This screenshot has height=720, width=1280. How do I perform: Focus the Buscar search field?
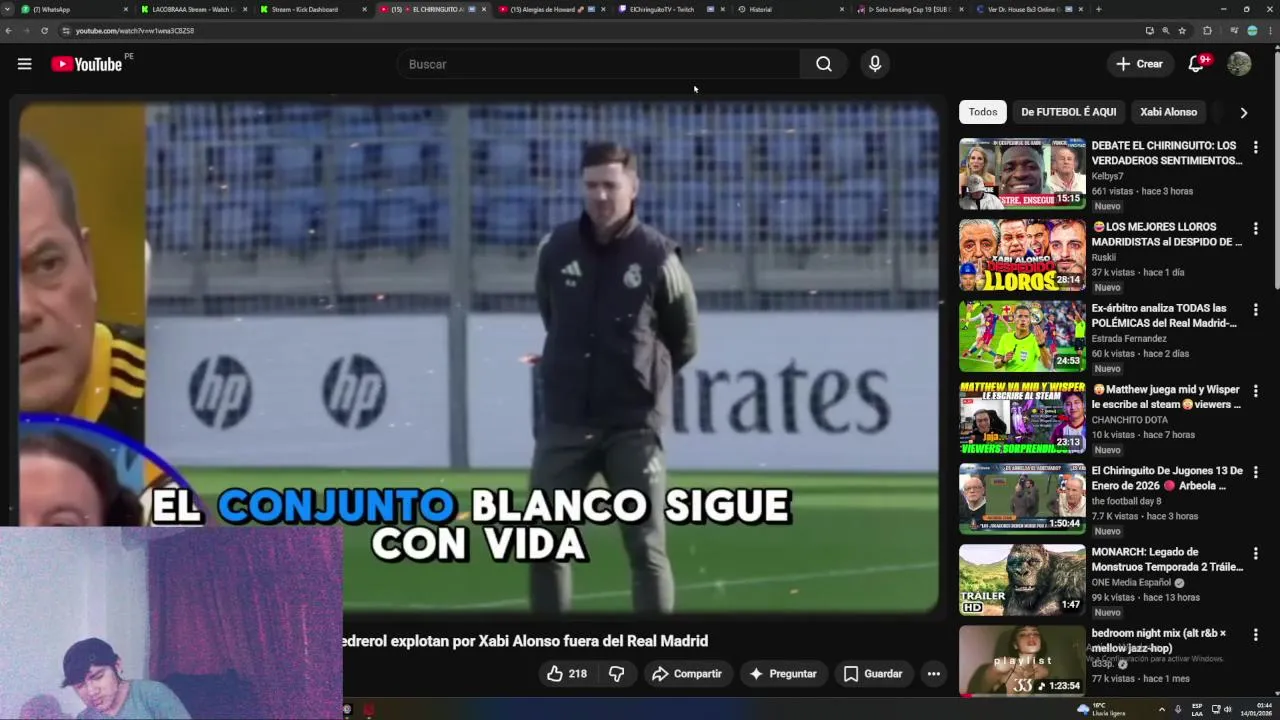pos(598,64)
